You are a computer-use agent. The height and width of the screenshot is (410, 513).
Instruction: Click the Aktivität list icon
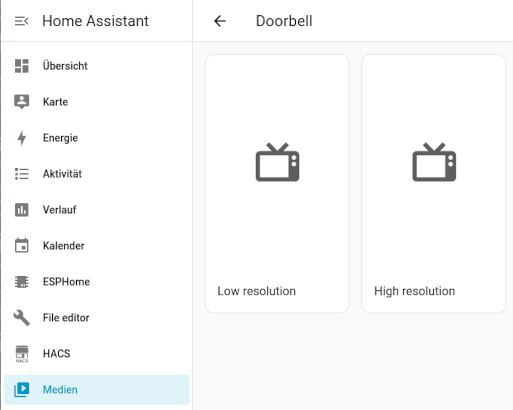click(22, 174)
